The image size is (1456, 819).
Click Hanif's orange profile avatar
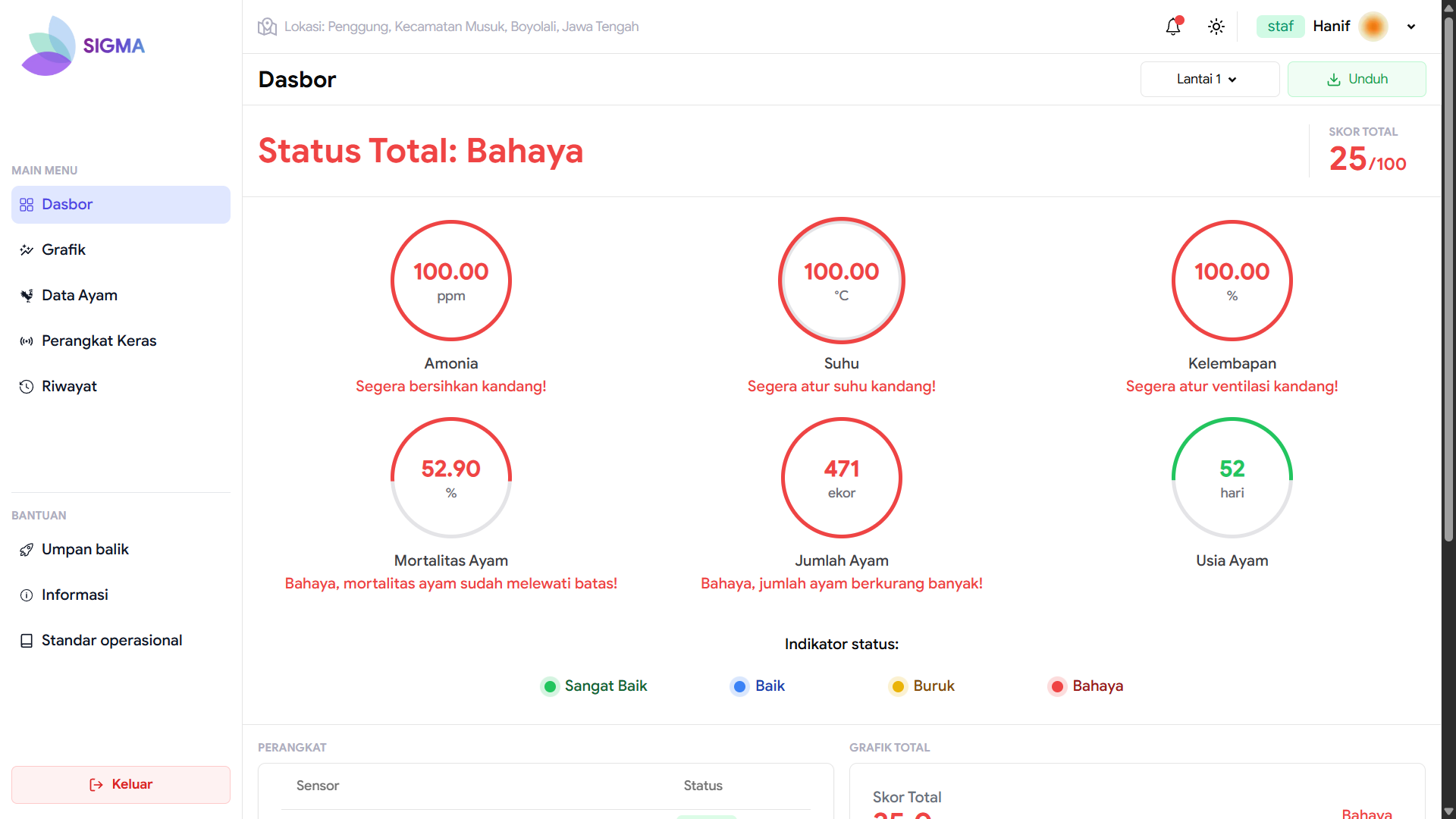click(1373, 26)
